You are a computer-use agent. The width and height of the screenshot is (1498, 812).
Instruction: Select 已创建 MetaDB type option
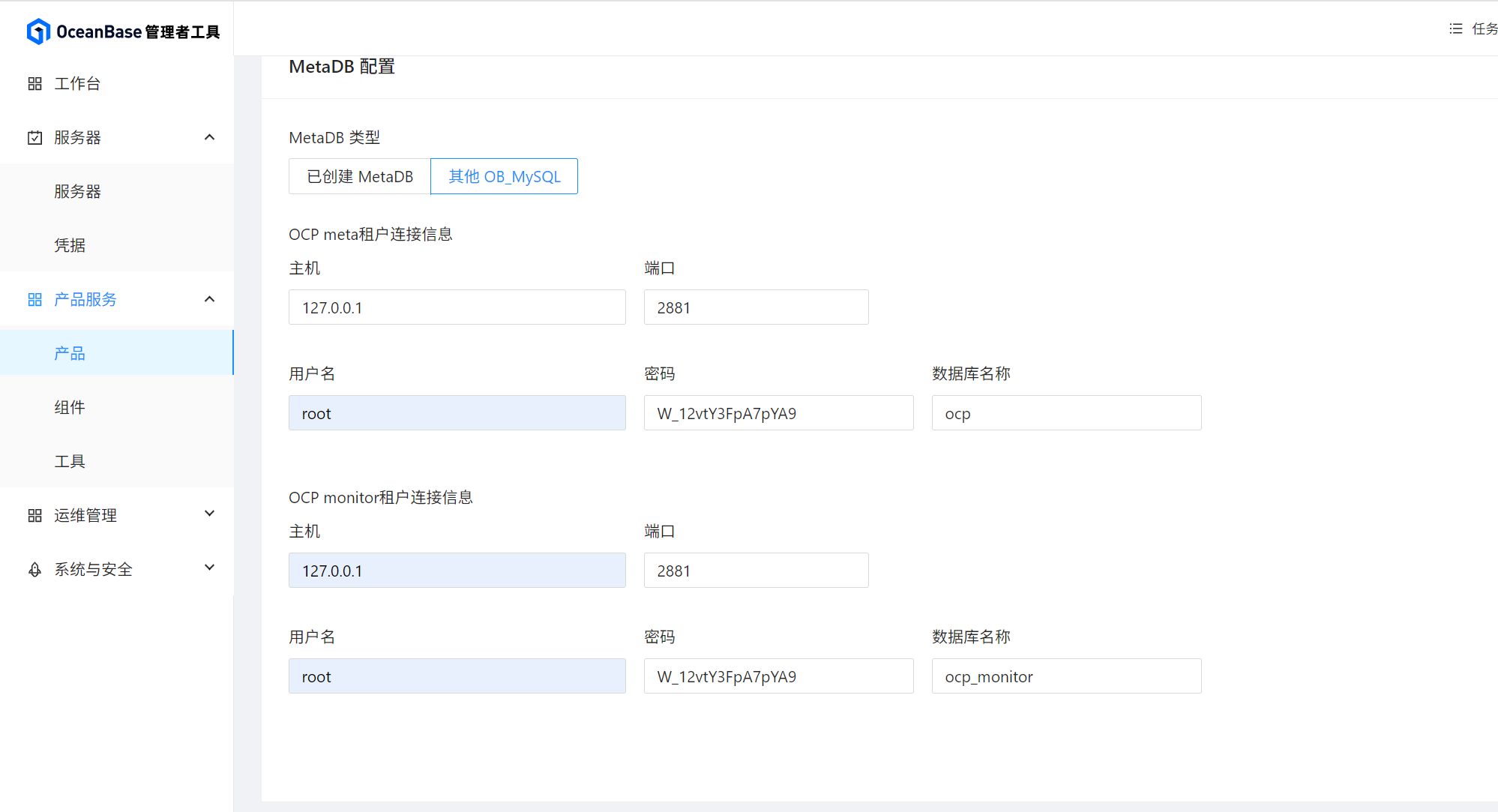point(360,176)
